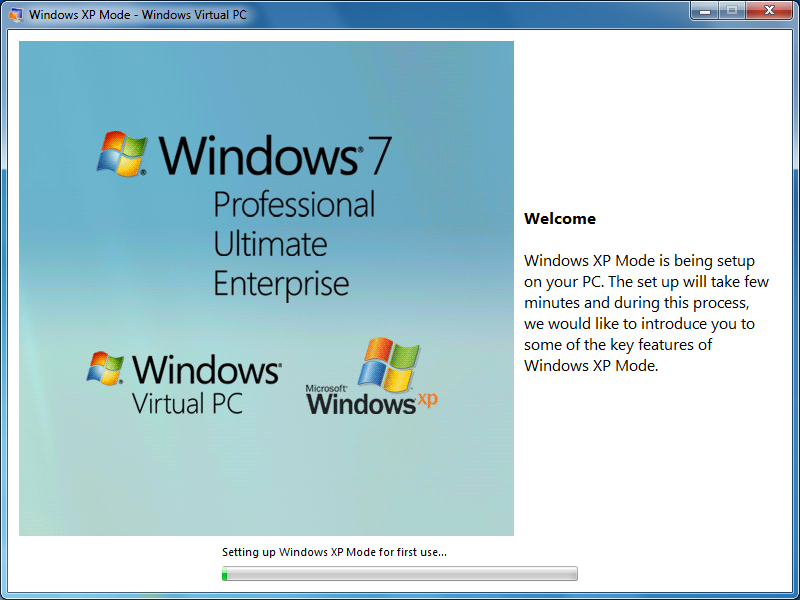
Task: Maximize the Windows Virtual PC window
Action: (x=732, y=11)
